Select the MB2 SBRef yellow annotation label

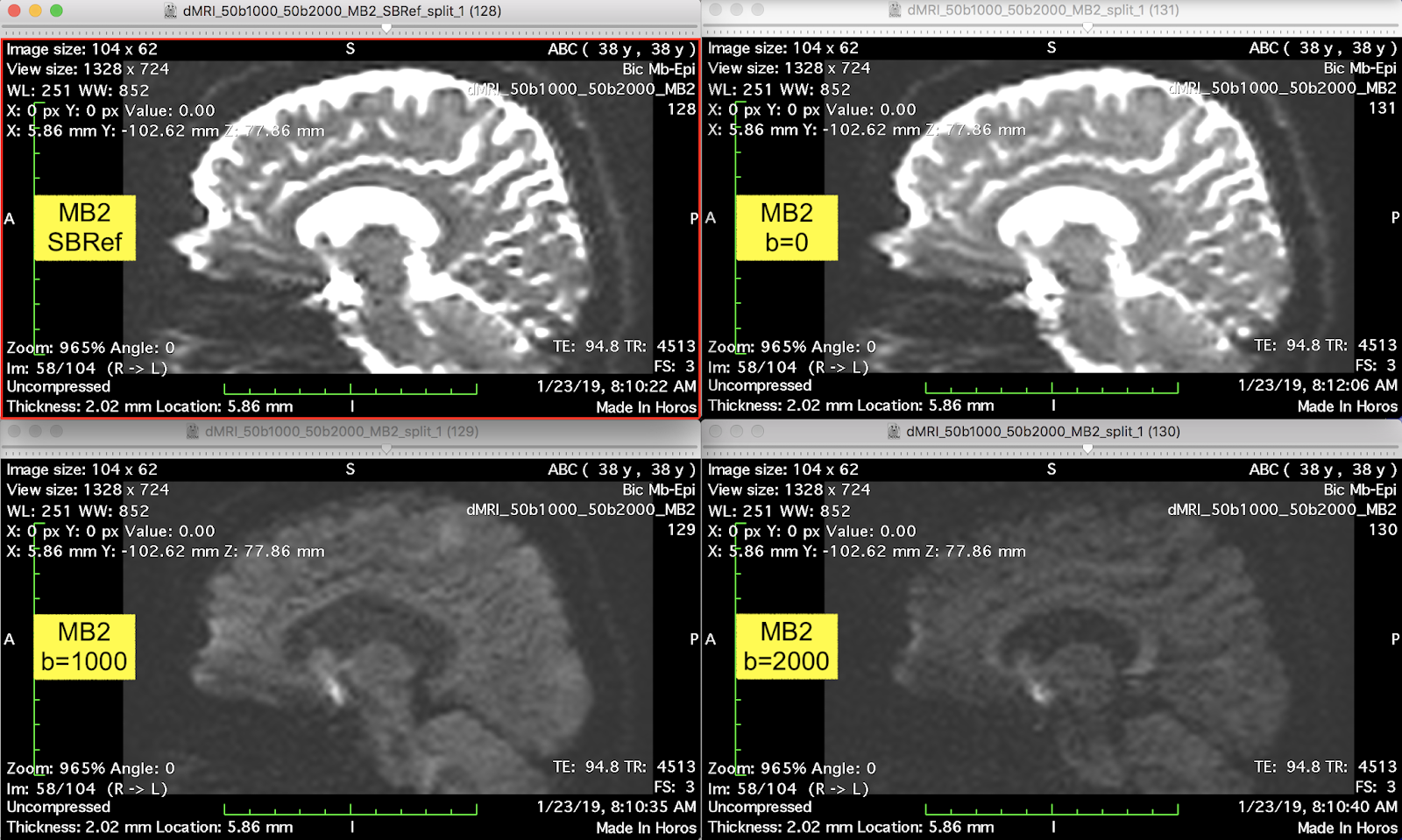(83, 227)
